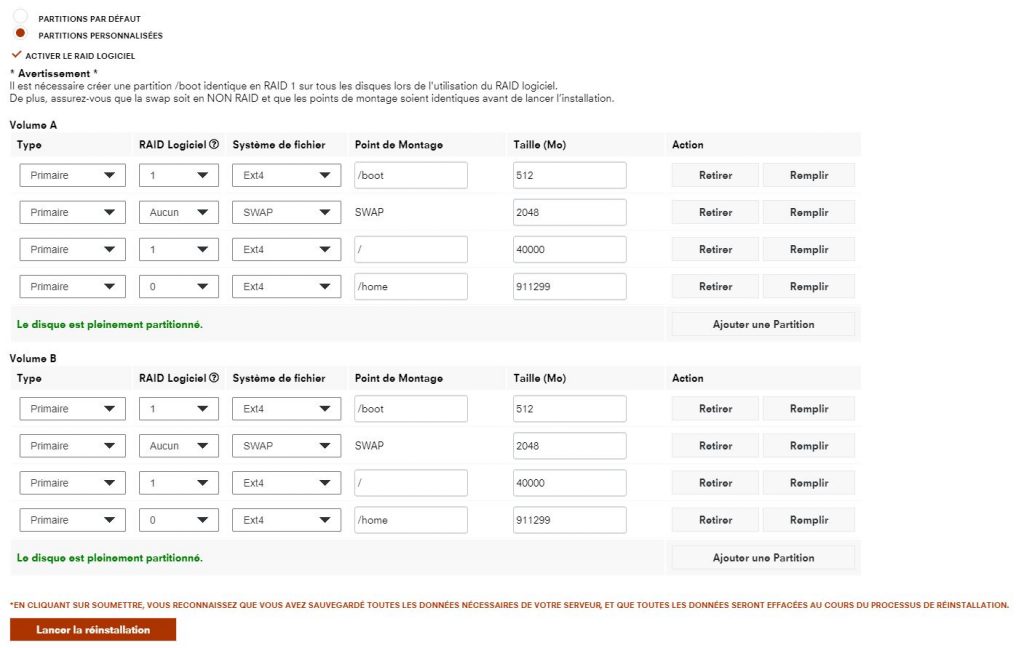1024x648 pixels.
Task: Click the RAID Logiciel help icon in Volume A
Action: pyautogui.click(x=214, y=145)
